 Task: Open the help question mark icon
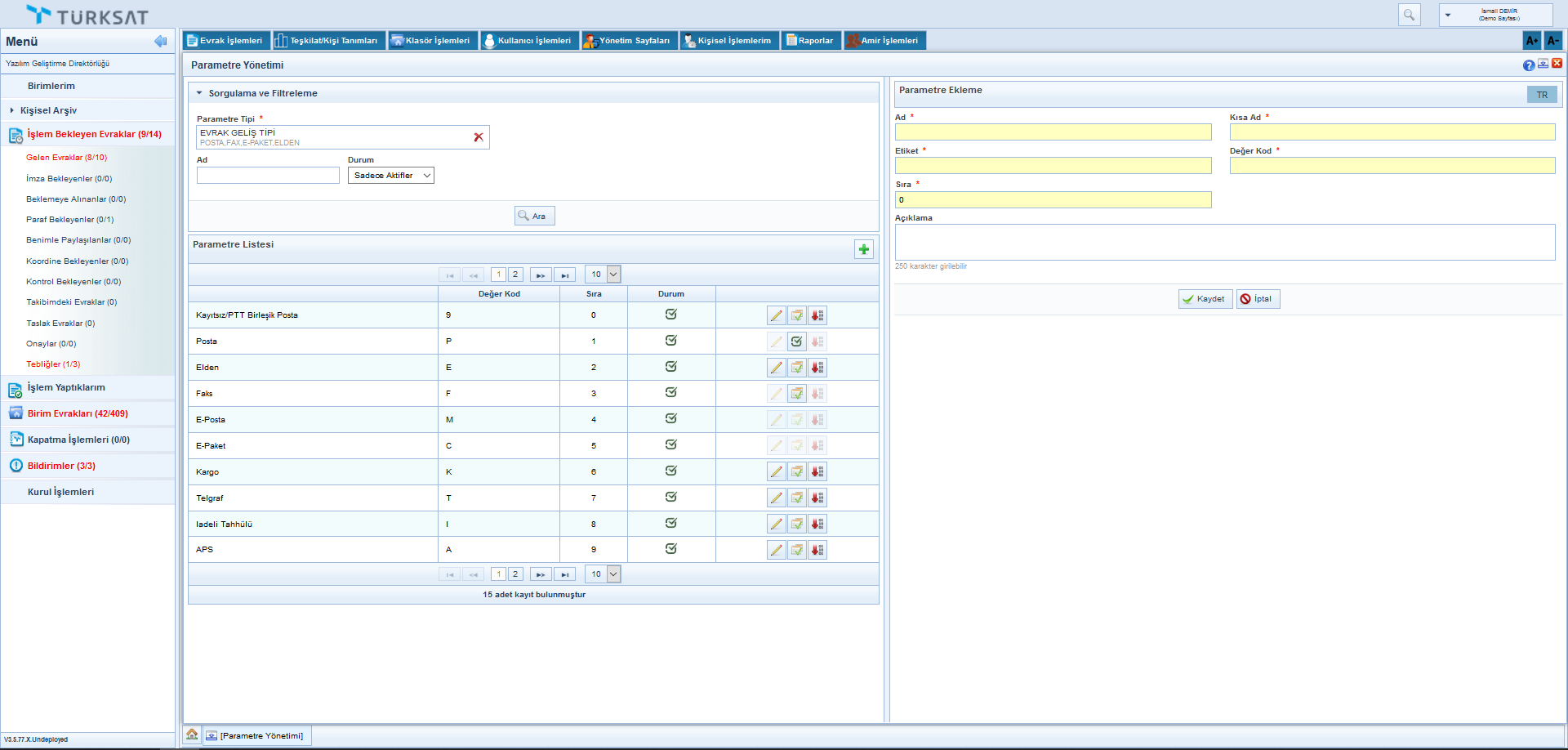pyautogui.click(x=1528, y=65)
